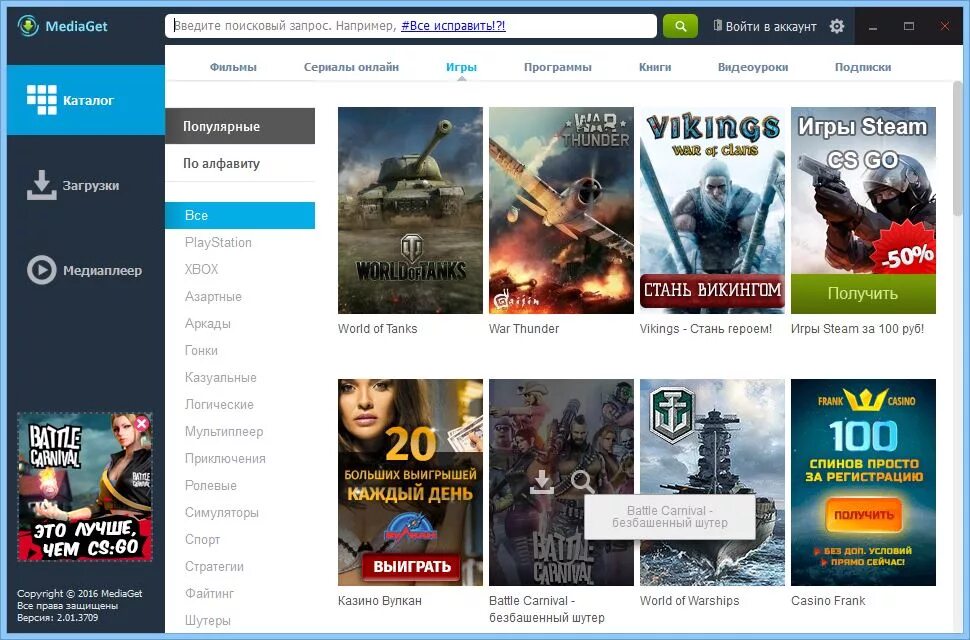This screenshot has height=640, width=970.
Task: Click magnifier icon on Battle Carnival card
Action: coord(582,482)
